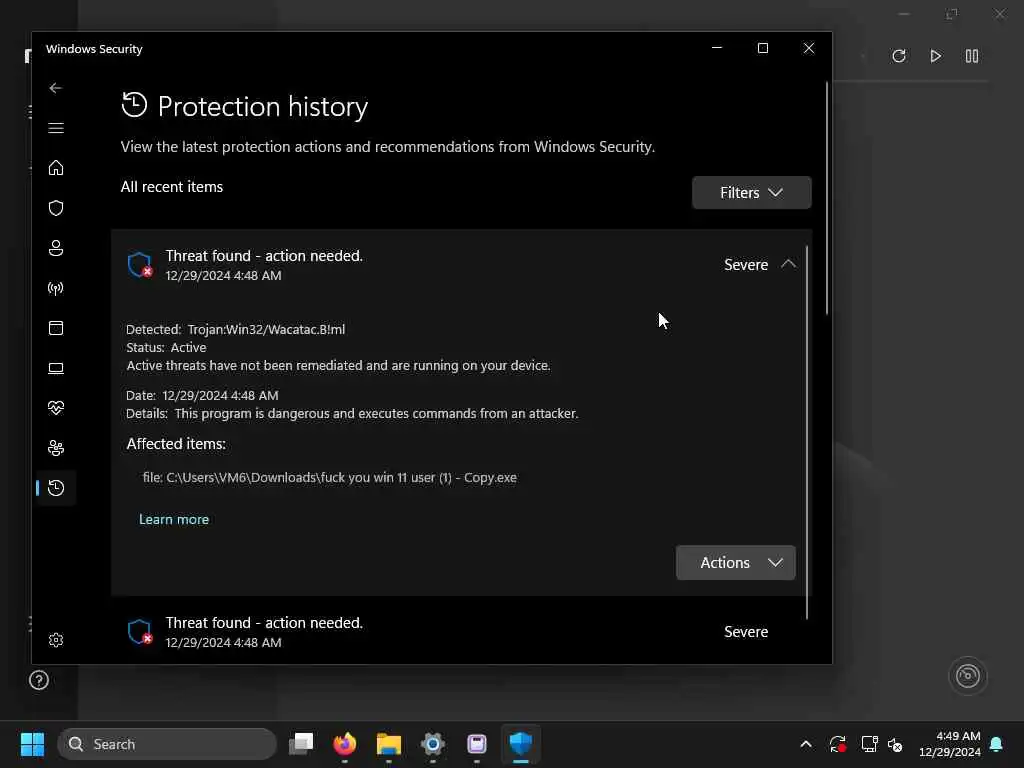Screen dimensions: 1024x768
Task: Open Settings gear app in taskbar
Action: (x=432, y=744)
